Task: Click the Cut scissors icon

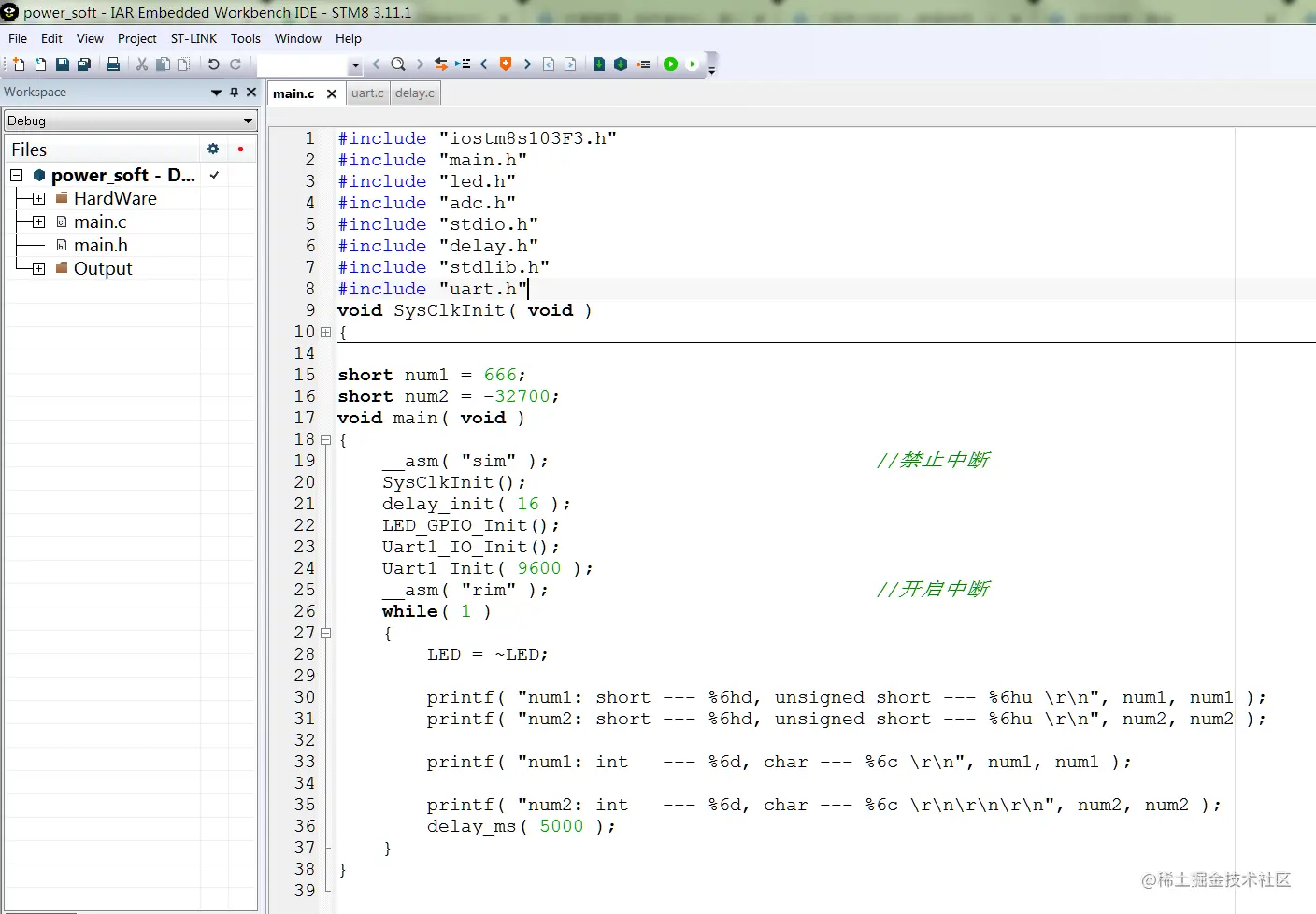Action: [x=142, y=64]
